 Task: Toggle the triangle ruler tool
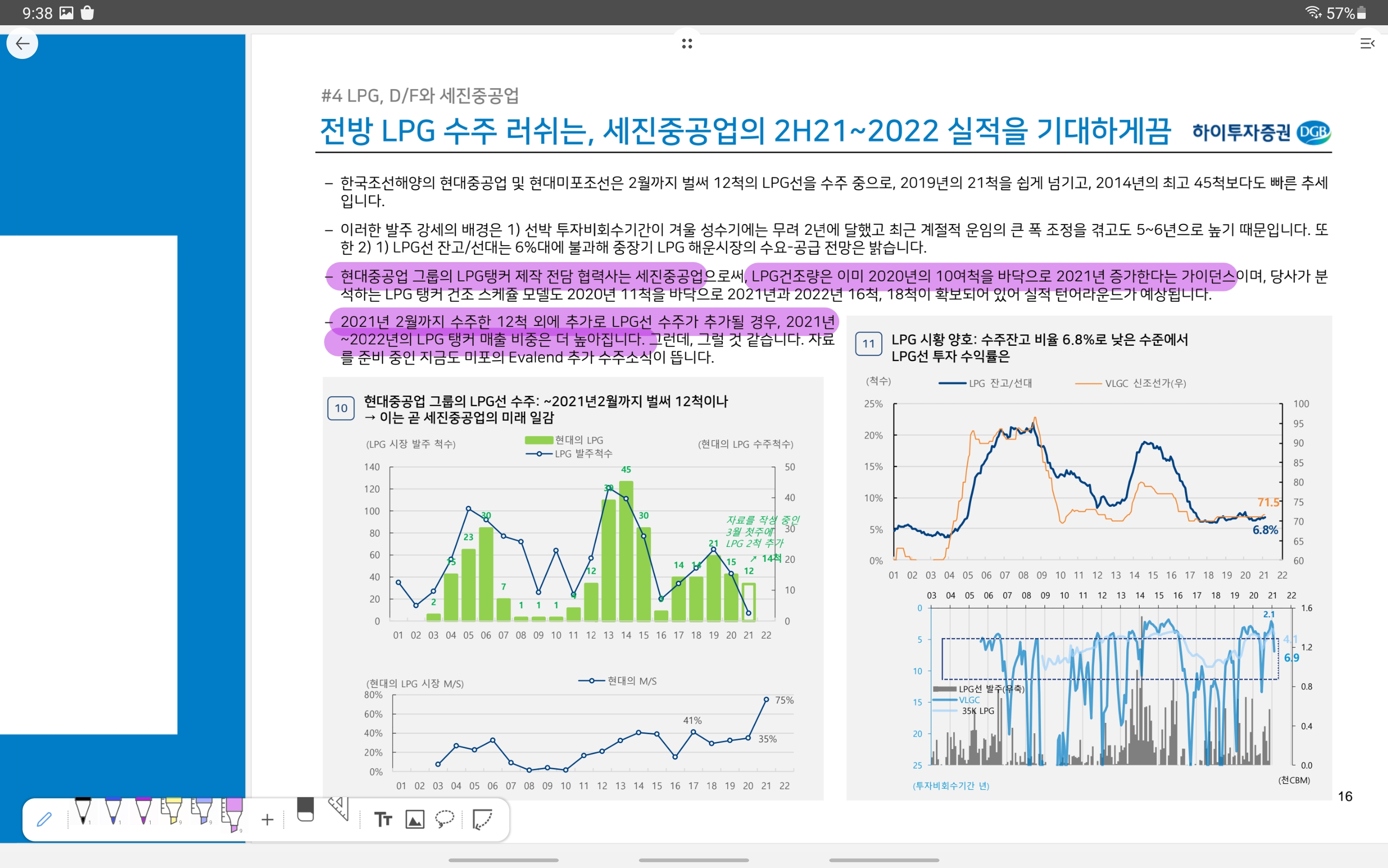(339, 810)
